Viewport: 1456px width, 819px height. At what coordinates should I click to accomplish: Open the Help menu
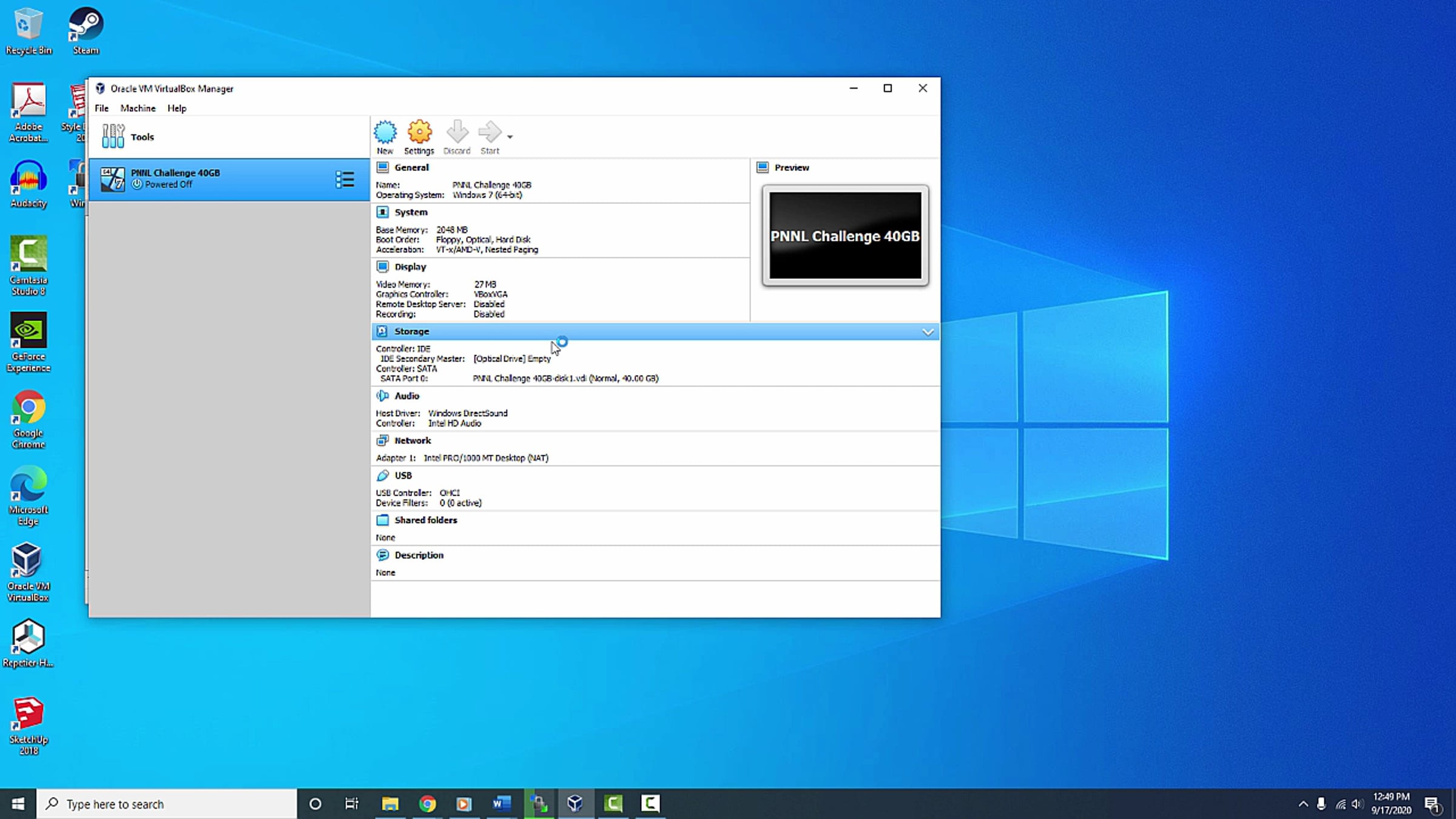[177, 108]
